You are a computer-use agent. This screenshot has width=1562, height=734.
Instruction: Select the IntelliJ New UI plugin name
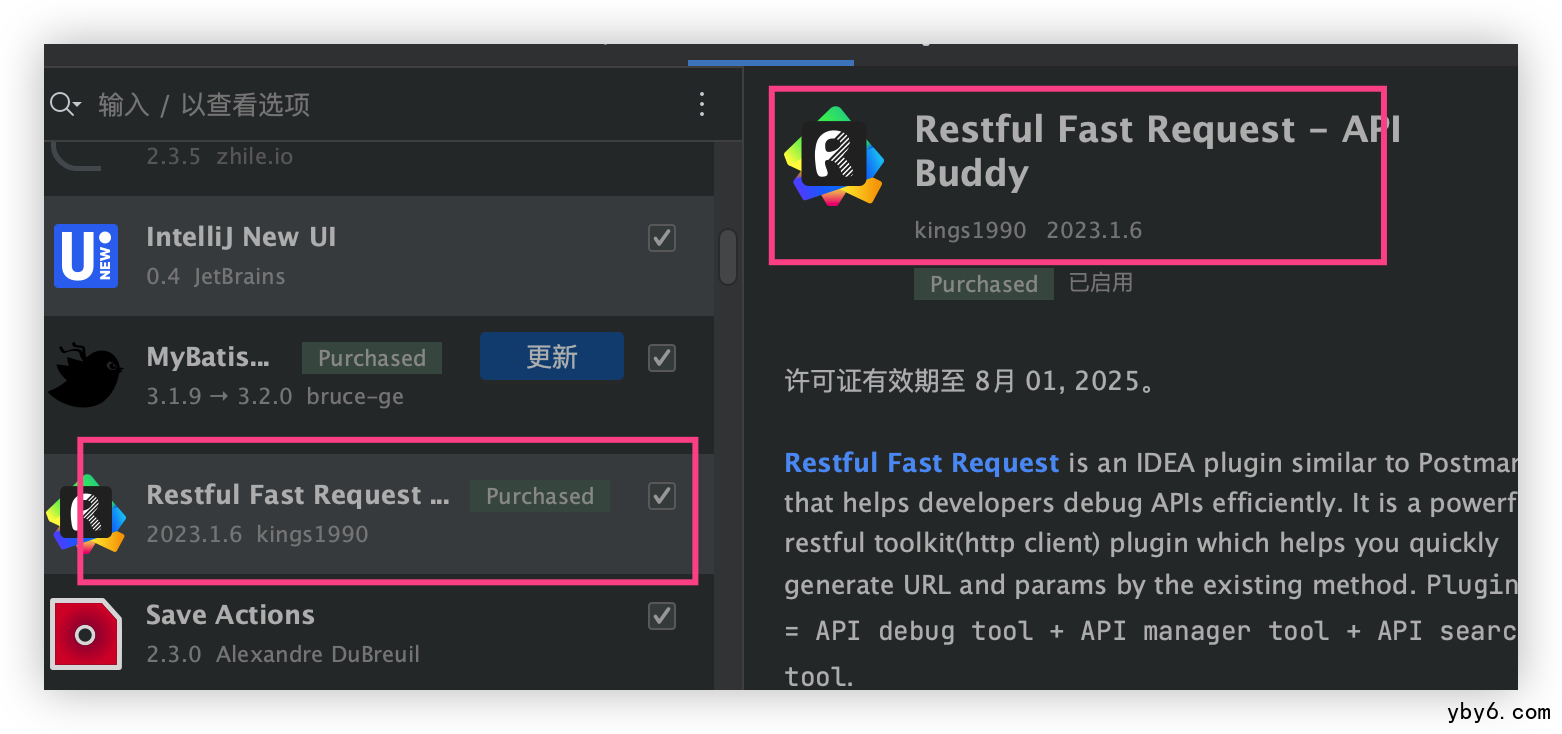(241, 237)
